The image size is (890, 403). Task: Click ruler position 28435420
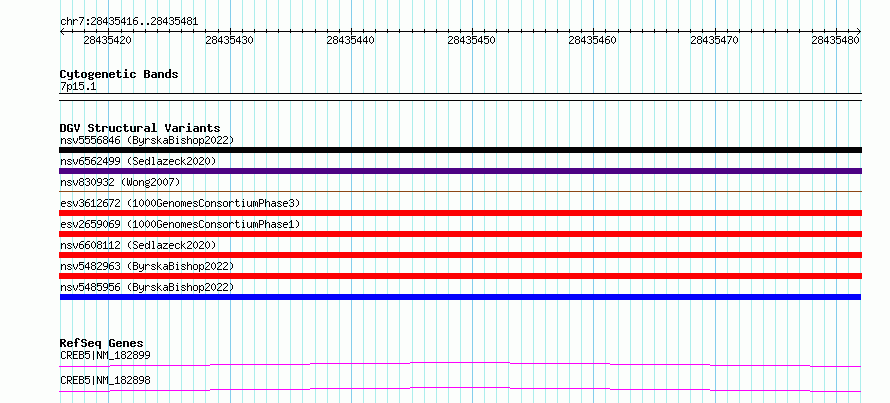point(108,40)
